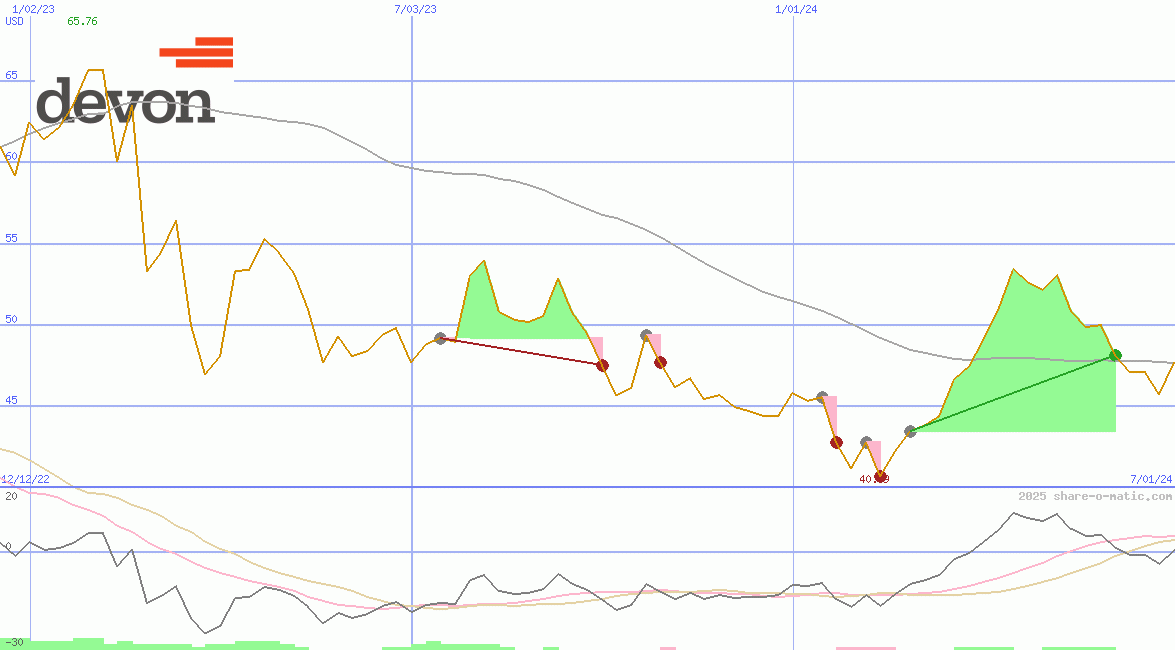This screenshot has height=650, width=1175.
Task: Select the gray marker starting the rising green trade line
Action: tap(910, 433)
